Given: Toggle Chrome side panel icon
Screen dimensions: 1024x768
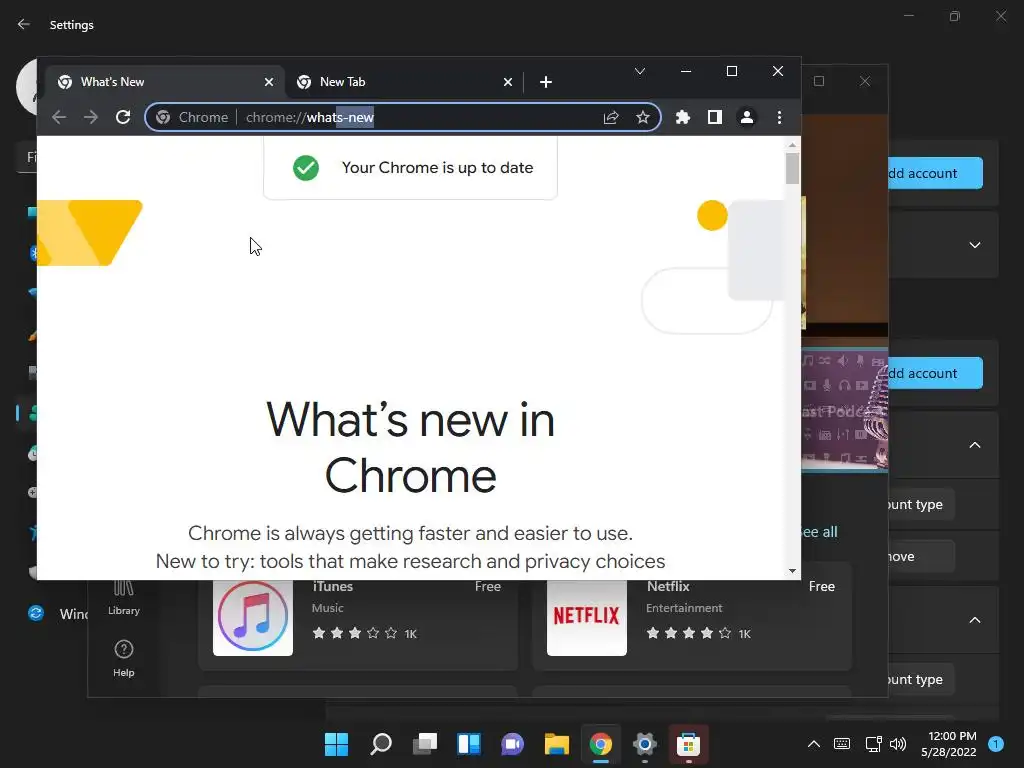Looking at the screenshot, I should [x=714, y=118].
